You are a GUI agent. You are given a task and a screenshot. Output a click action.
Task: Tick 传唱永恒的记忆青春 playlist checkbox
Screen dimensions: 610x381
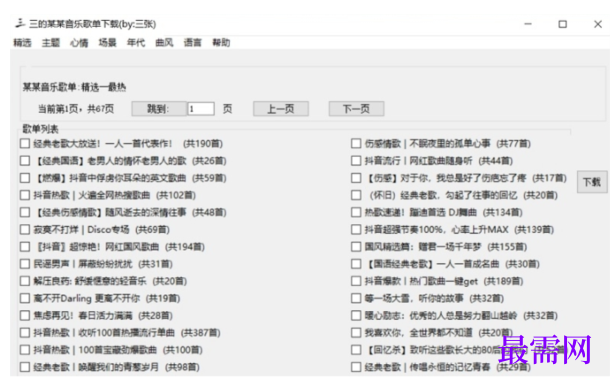click(356, 367)
